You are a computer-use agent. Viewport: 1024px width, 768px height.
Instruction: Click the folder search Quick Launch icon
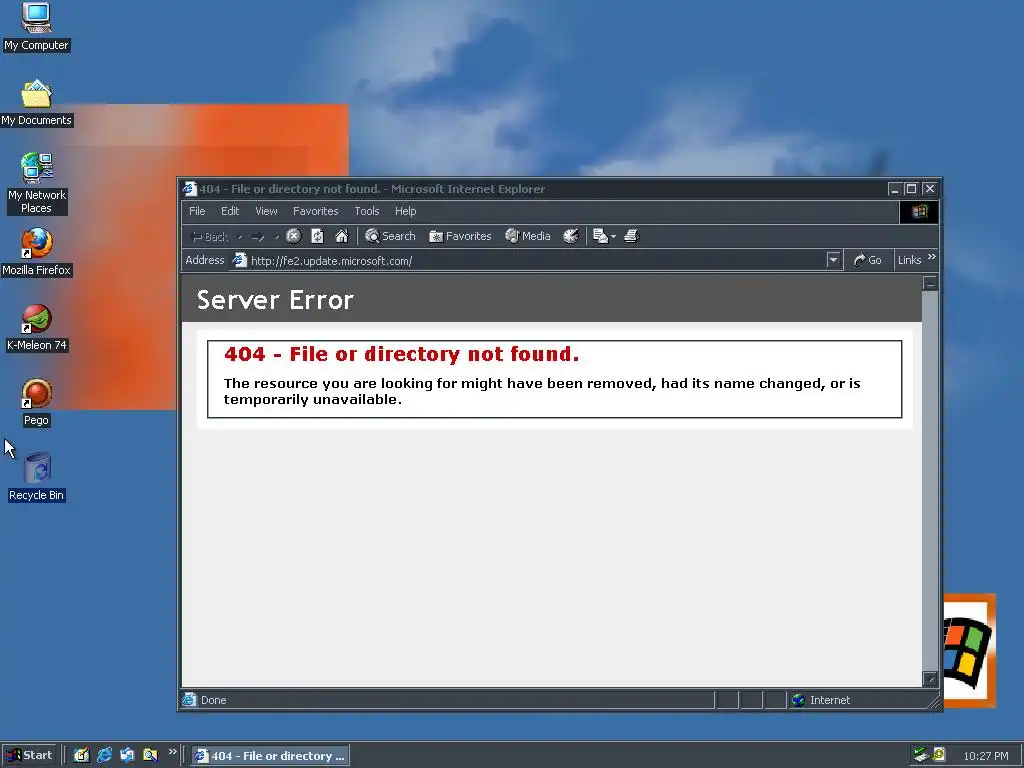point(150,755)
